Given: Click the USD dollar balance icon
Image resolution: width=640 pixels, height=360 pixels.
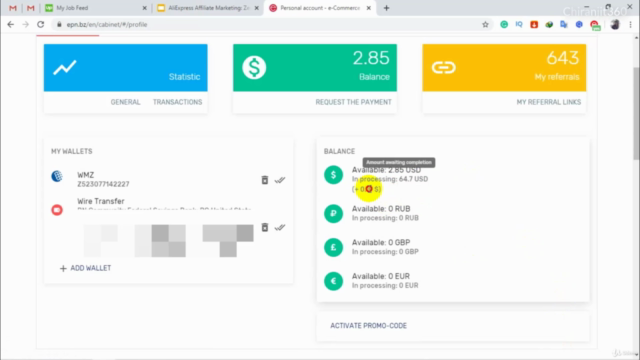Looking at the screenshot, I should (x=333, y=175).
